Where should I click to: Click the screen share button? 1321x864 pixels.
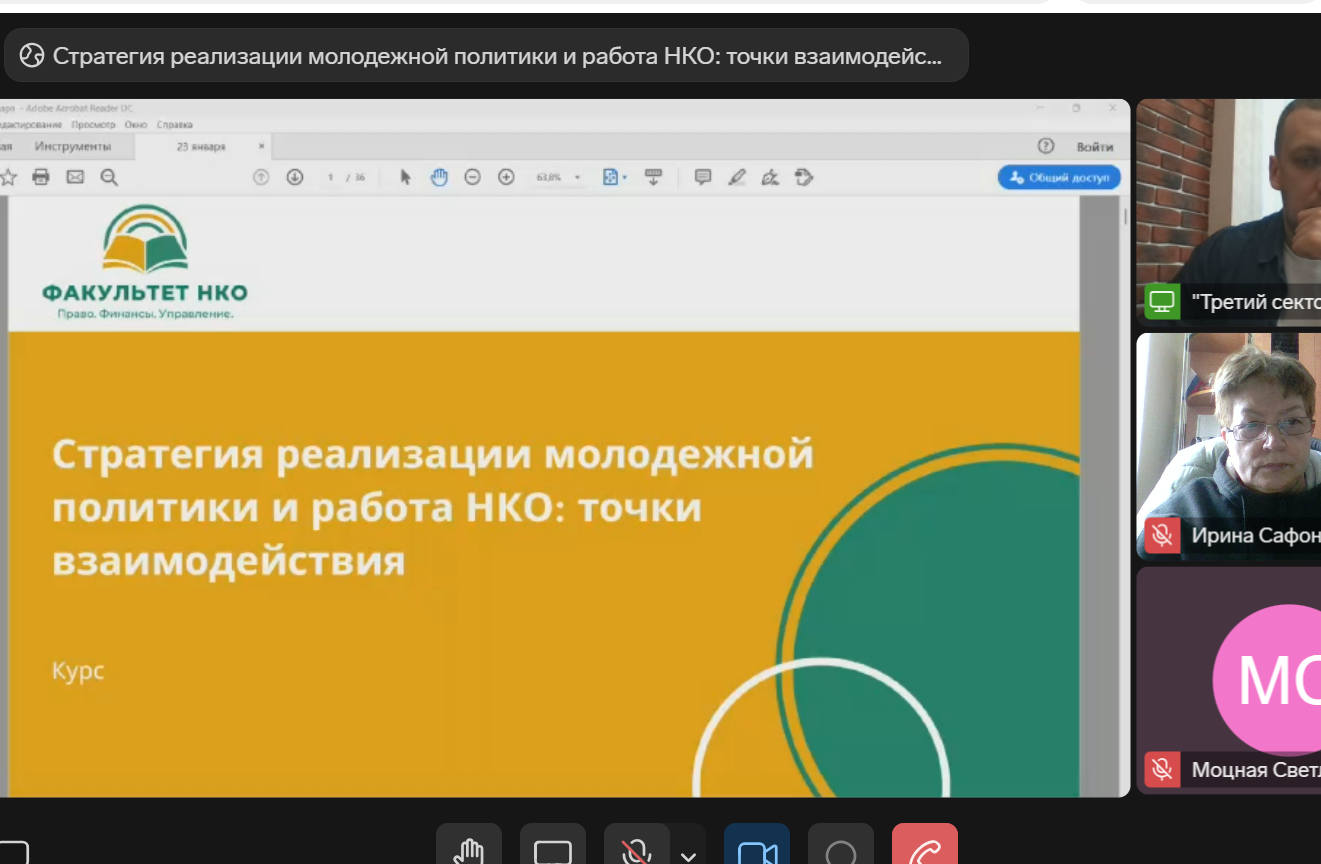coord(552,850)
